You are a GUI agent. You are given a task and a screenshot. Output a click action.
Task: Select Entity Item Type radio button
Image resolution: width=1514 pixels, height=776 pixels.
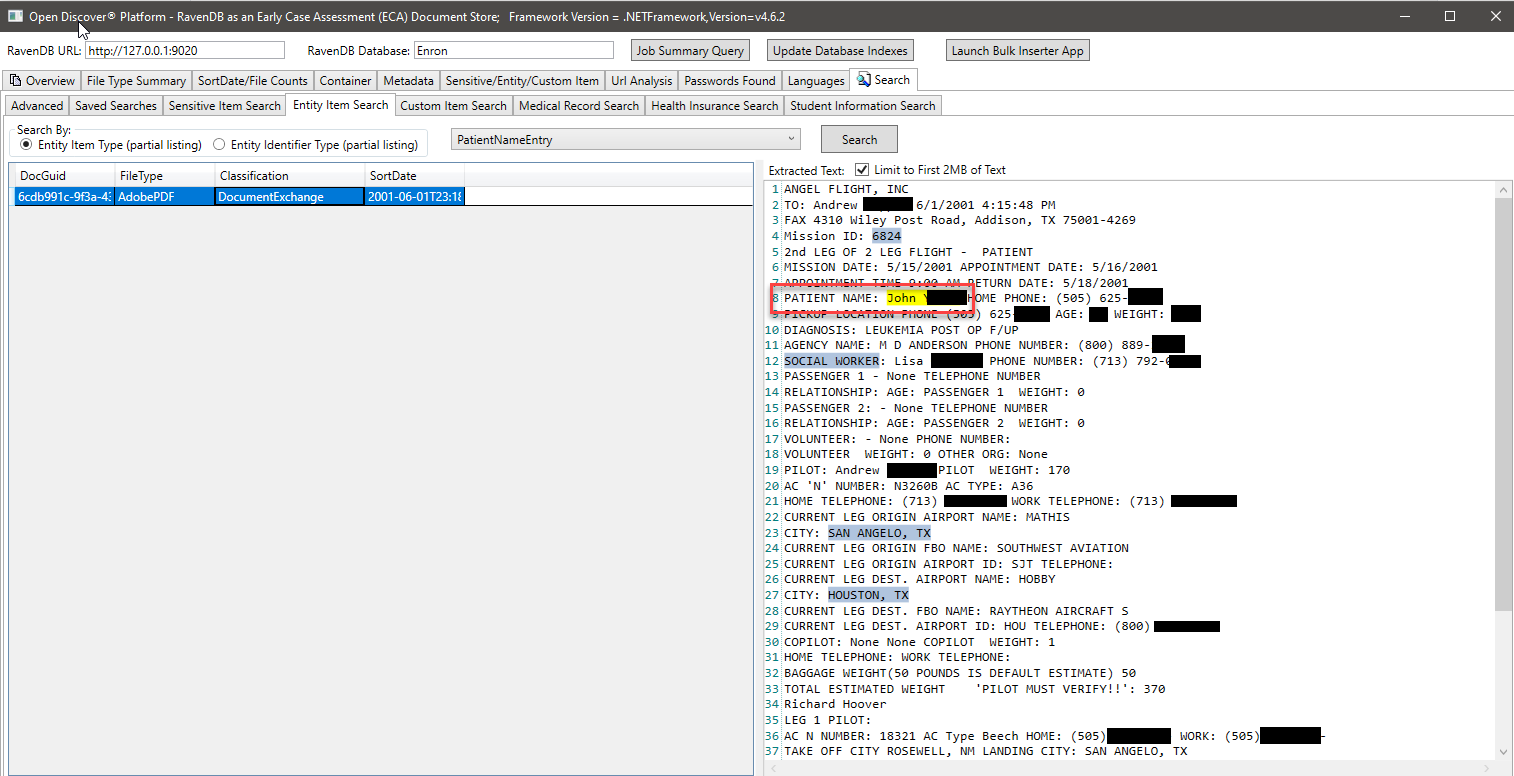click(26, 145)
